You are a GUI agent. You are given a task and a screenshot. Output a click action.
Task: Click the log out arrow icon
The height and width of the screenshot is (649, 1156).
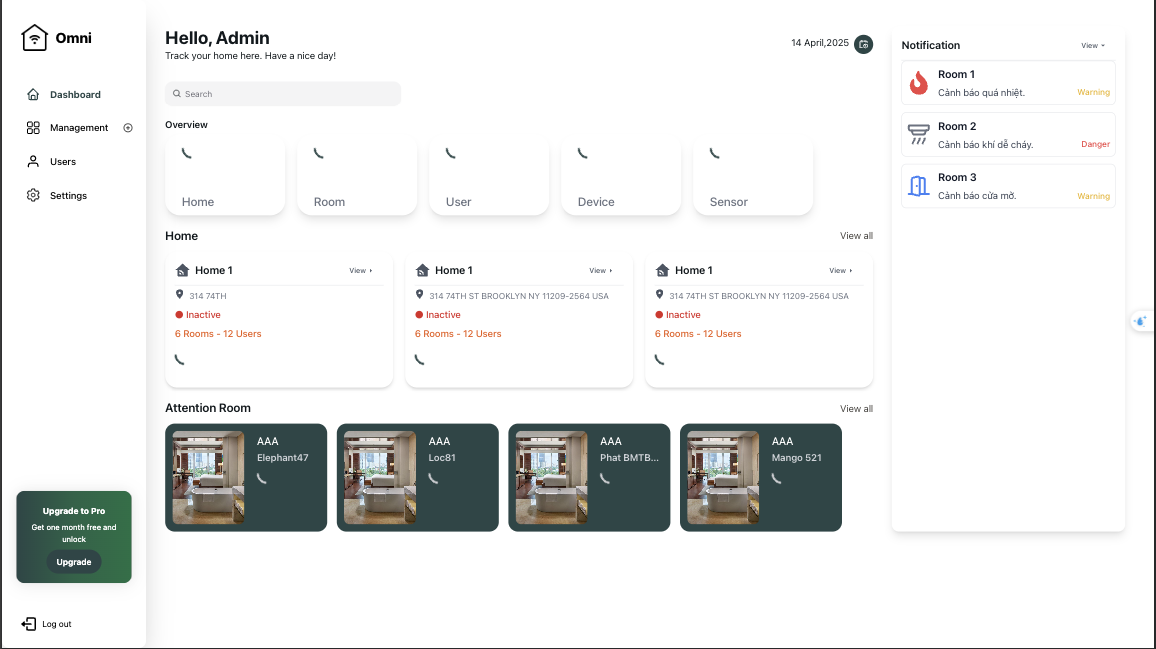point(29,624)
